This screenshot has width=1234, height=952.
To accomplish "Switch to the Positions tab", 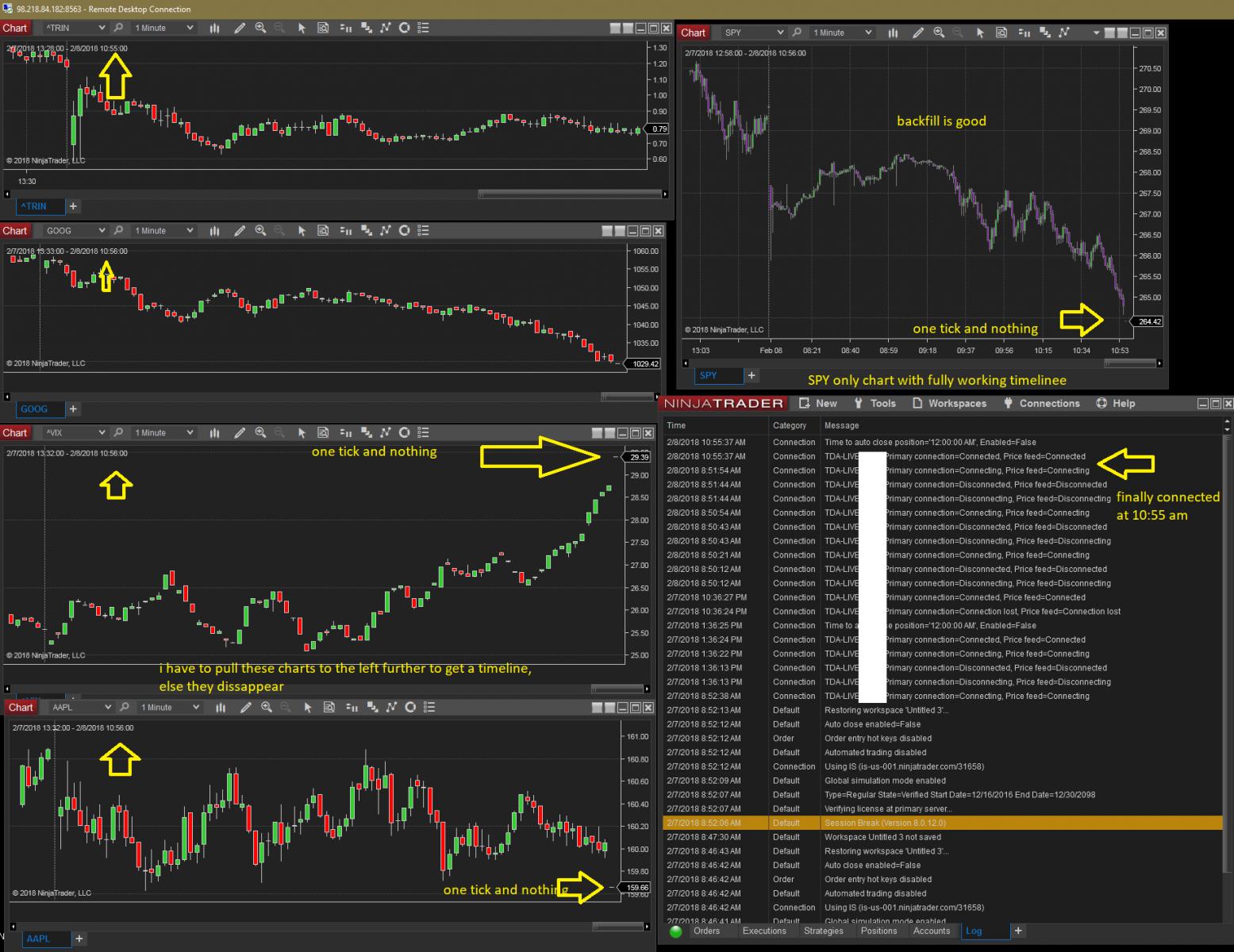I will click(878, 931).
